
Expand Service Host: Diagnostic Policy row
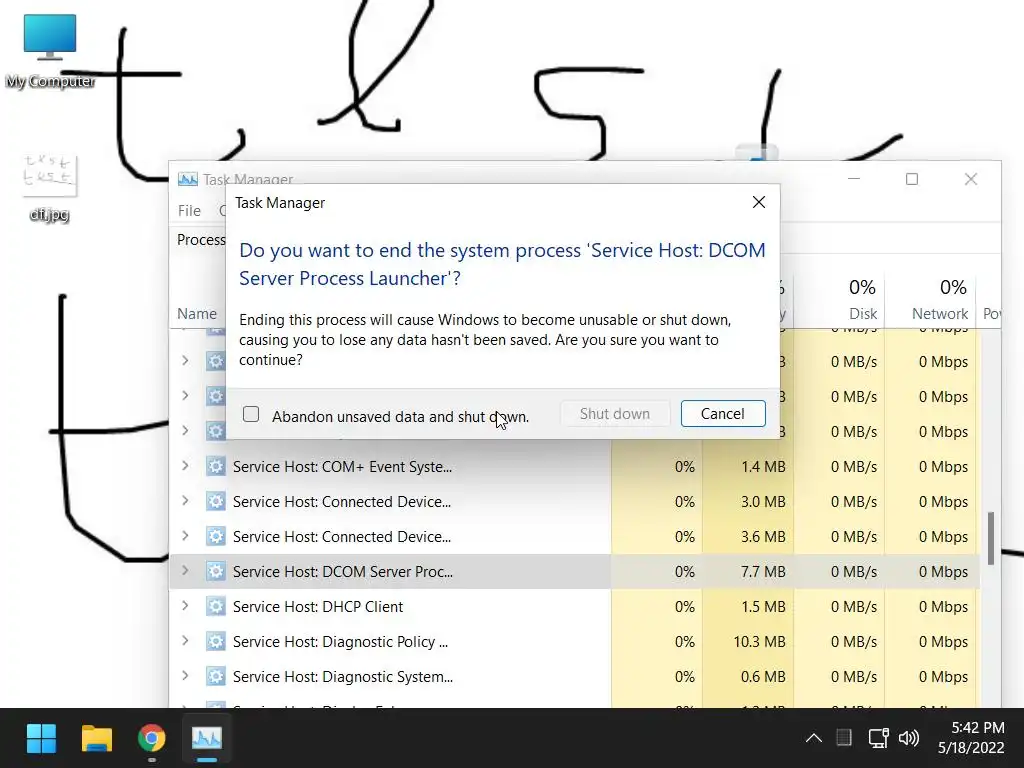(185, 641)
